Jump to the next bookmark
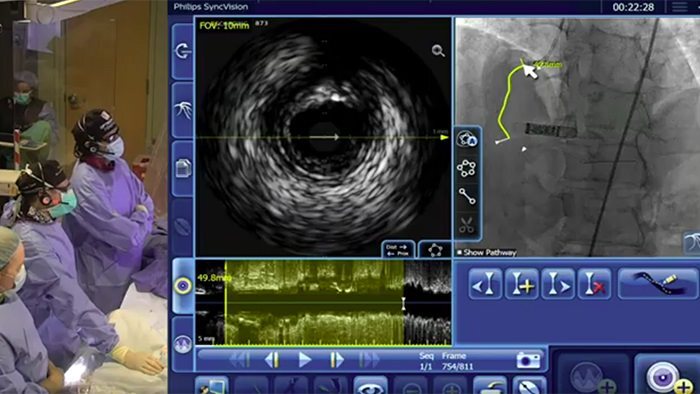 click(558, 284)
